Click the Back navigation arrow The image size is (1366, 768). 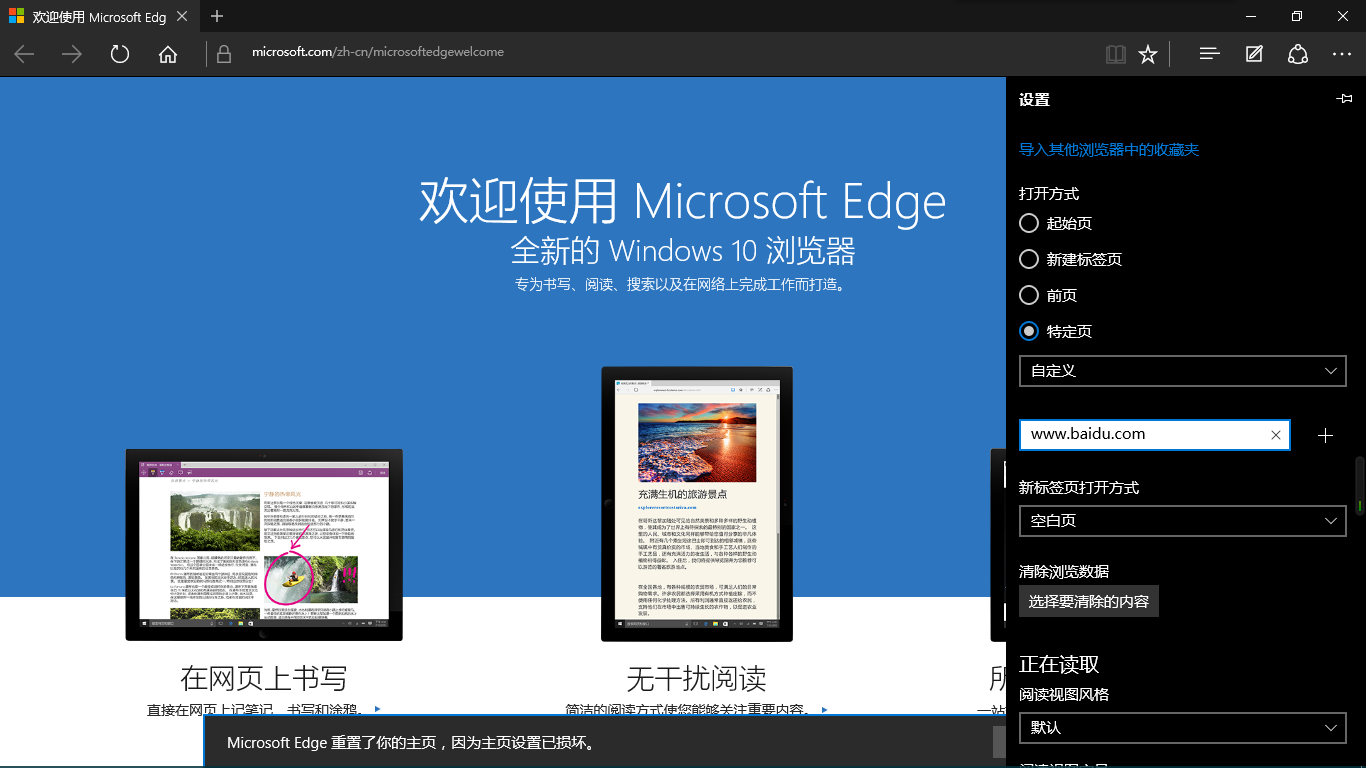[x=23, y=54]
